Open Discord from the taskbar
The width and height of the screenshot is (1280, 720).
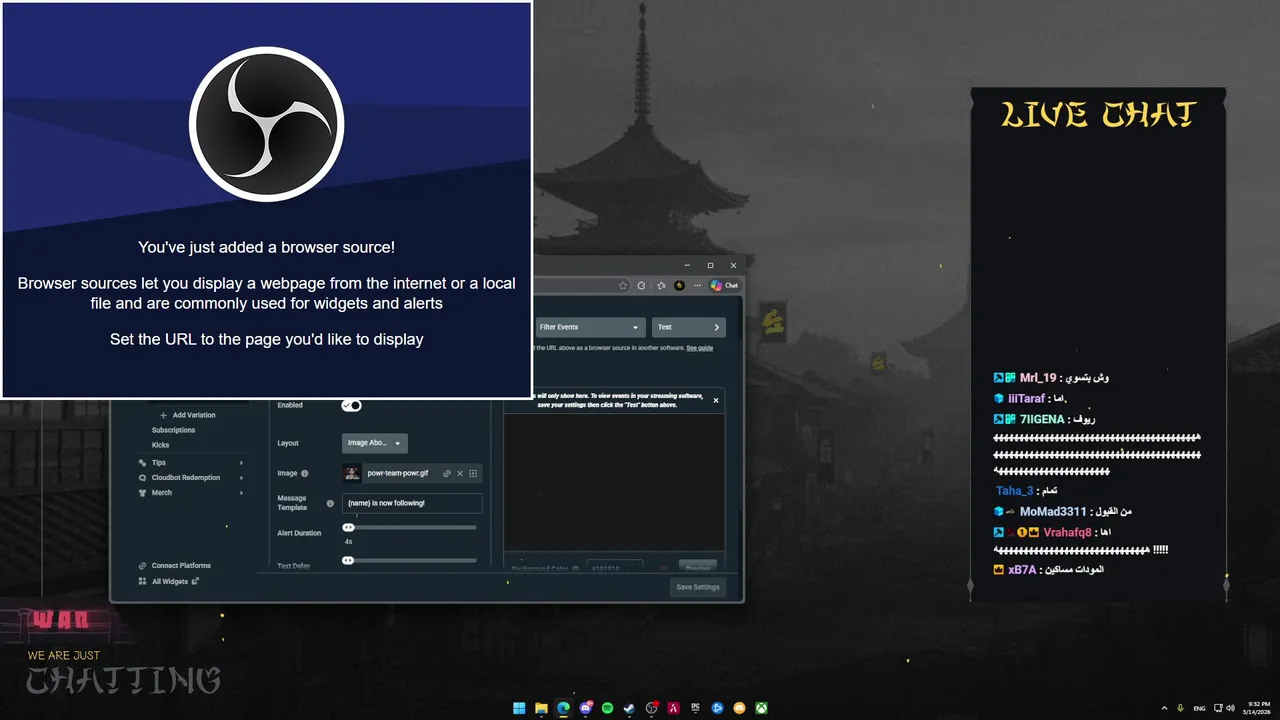click(x=585, y=708)
